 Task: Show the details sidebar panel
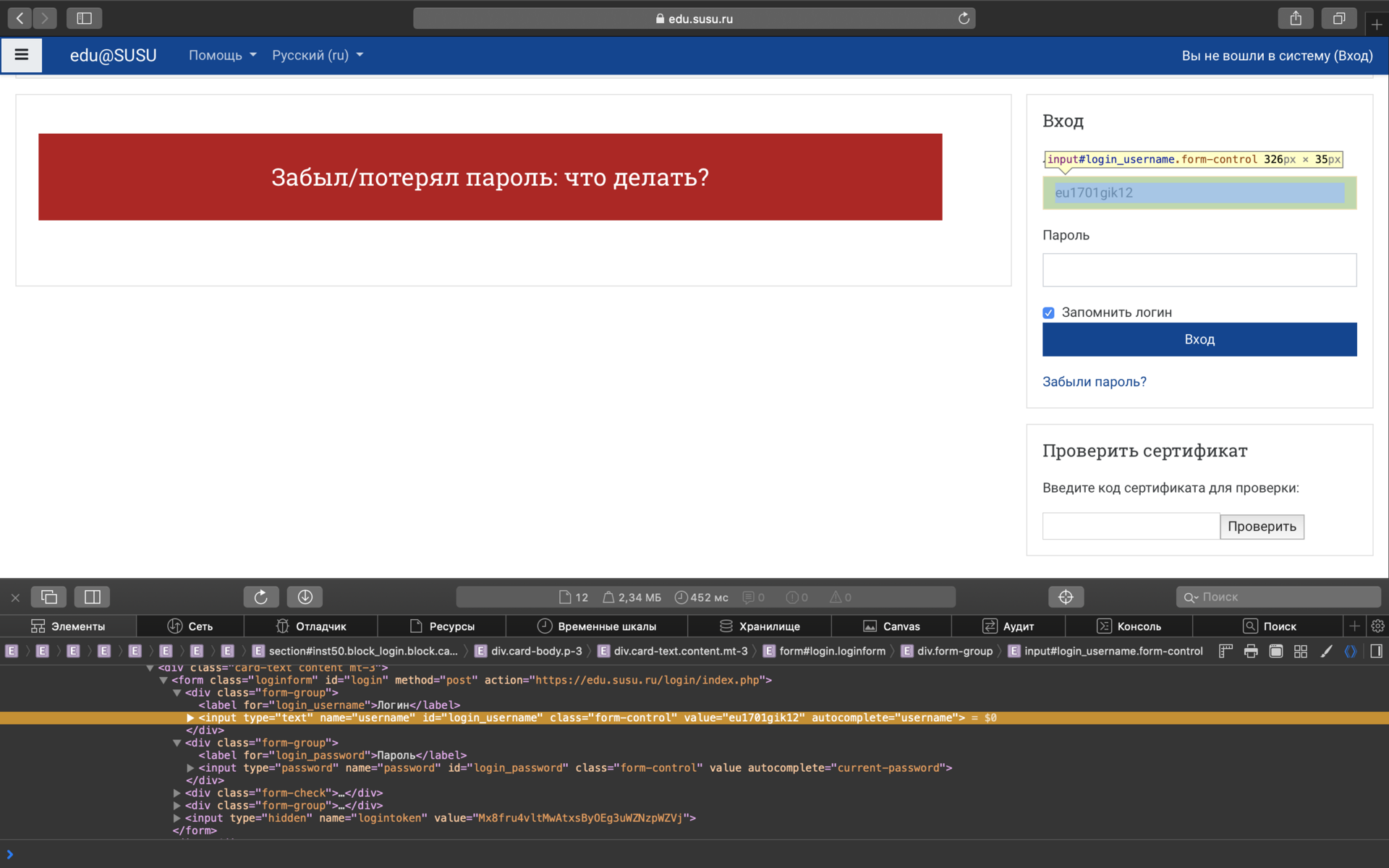(x=1376, y=651)
